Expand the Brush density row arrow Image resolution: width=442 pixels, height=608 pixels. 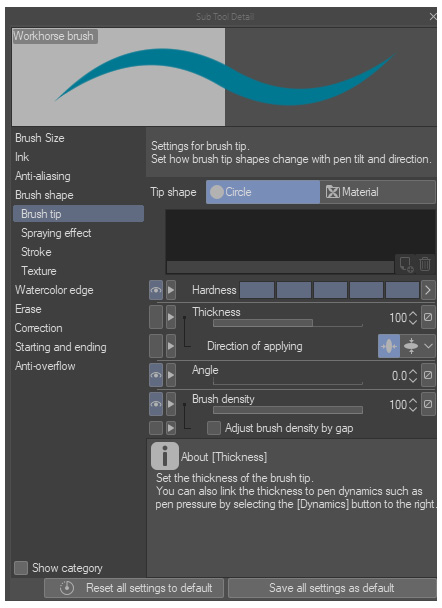tap(171, 404)
